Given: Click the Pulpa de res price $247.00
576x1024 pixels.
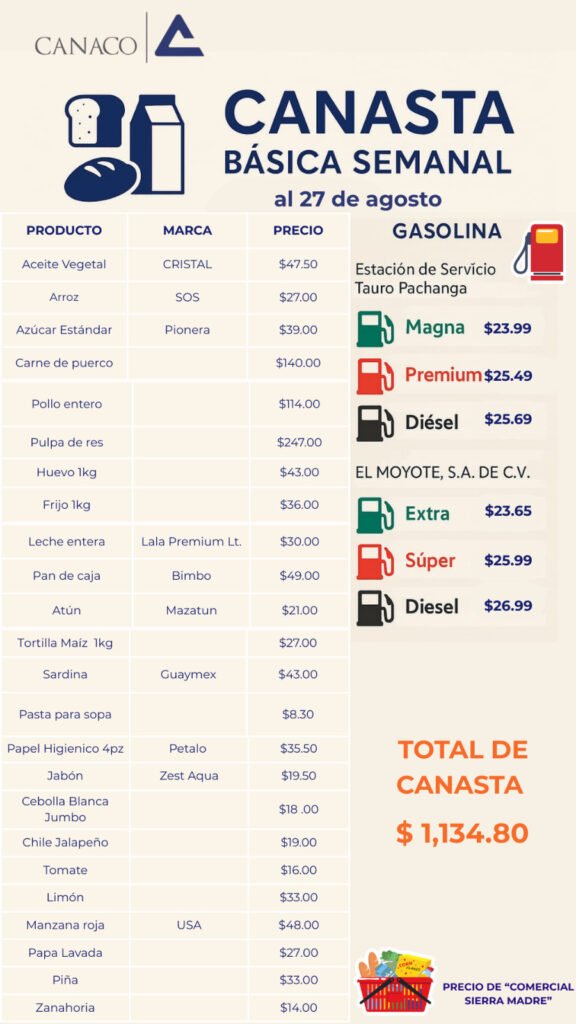Looking at the screenshot, I should [x=299, y=442].
